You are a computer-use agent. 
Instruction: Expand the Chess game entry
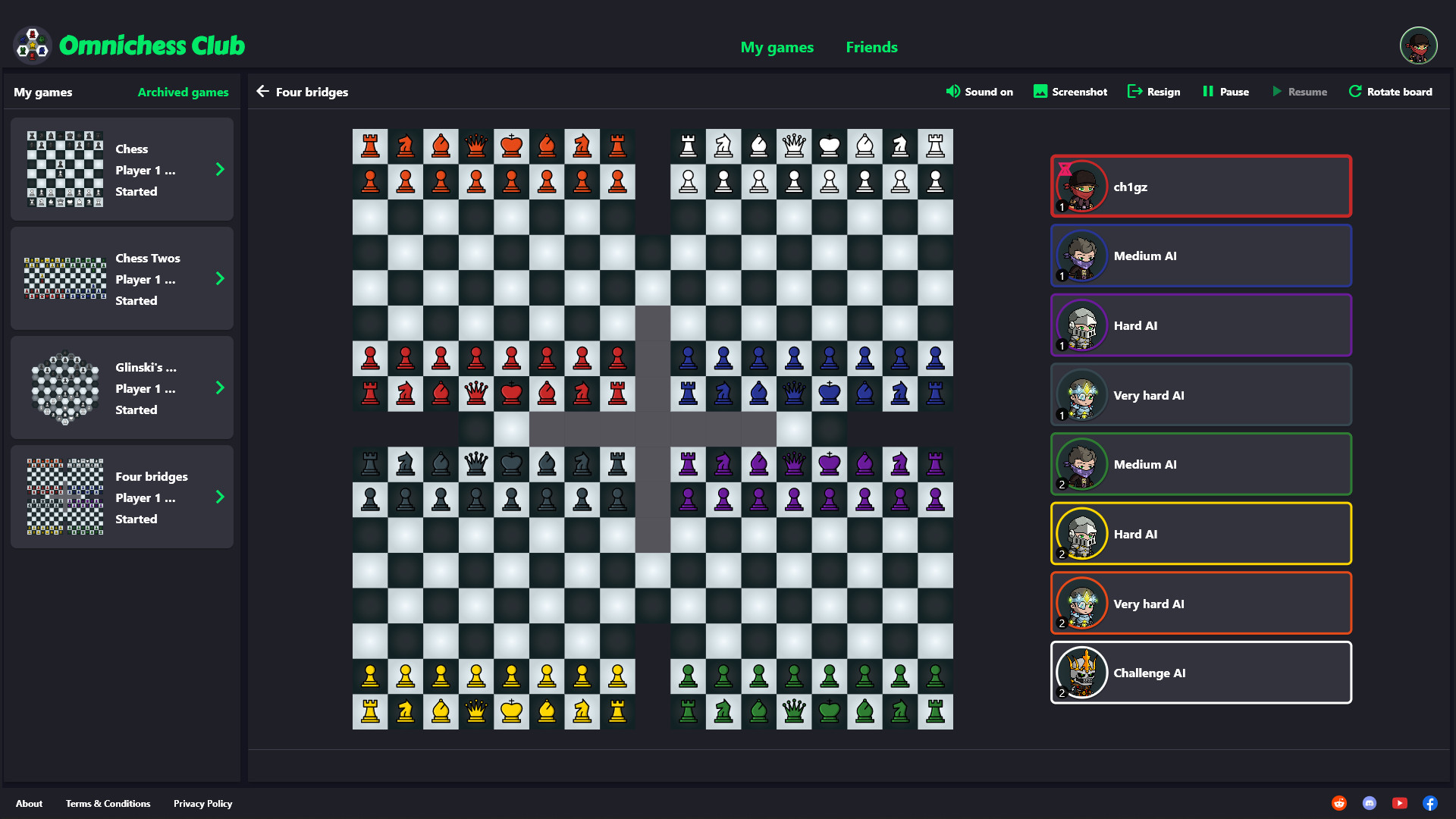pyautogui.click(x=220, y=169)
